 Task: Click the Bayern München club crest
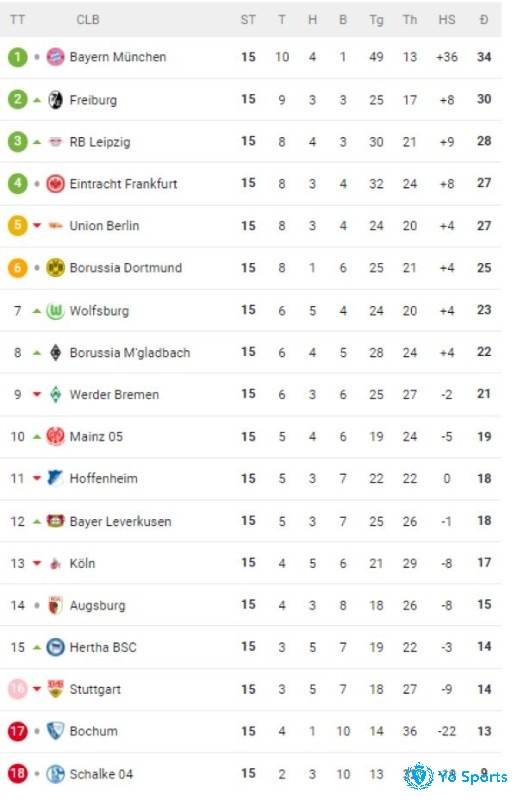click(x=55, y=57)
